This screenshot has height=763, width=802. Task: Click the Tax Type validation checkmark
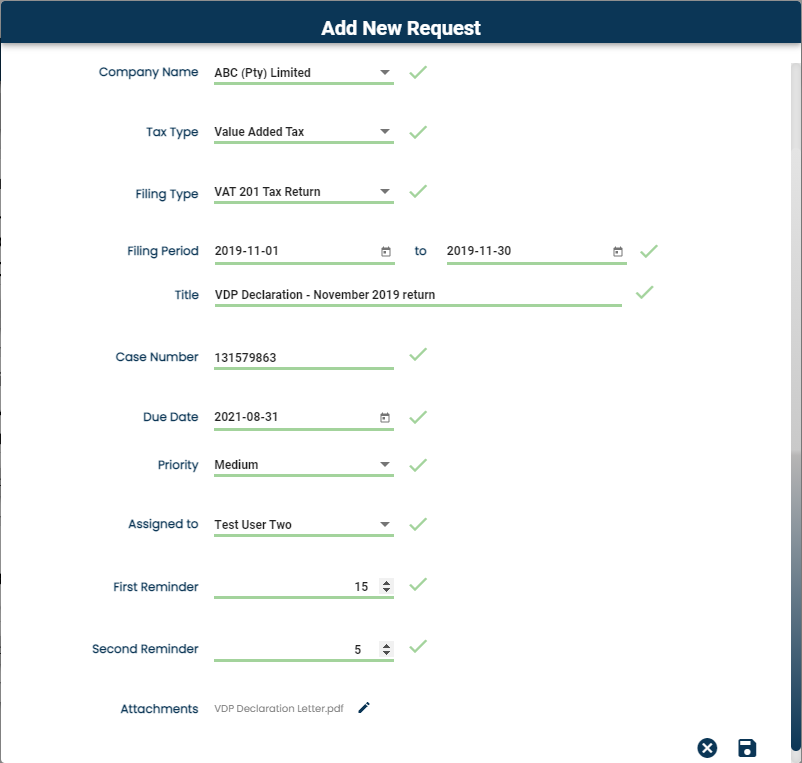point(418,132)
